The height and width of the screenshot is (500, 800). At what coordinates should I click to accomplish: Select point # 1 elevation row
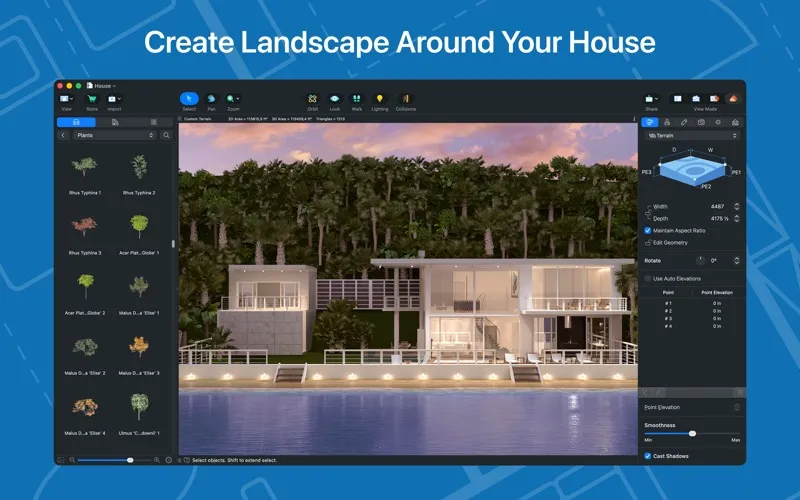pos(692,303)
